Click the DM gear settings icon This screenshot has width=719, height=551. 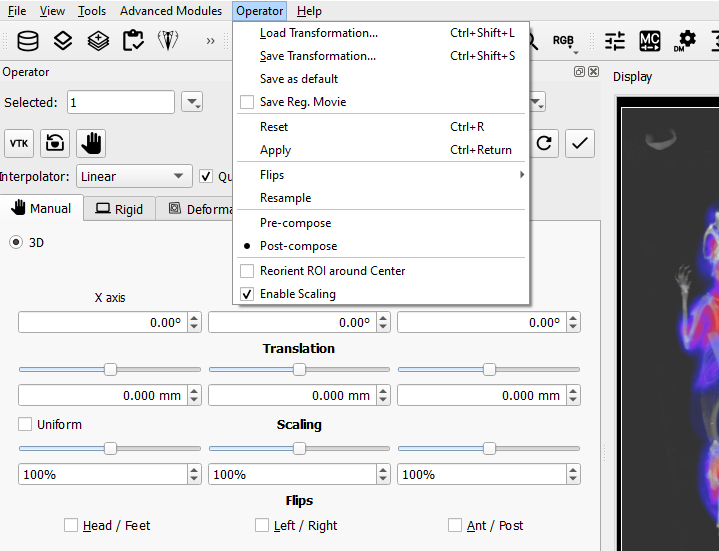pos(685,41)
